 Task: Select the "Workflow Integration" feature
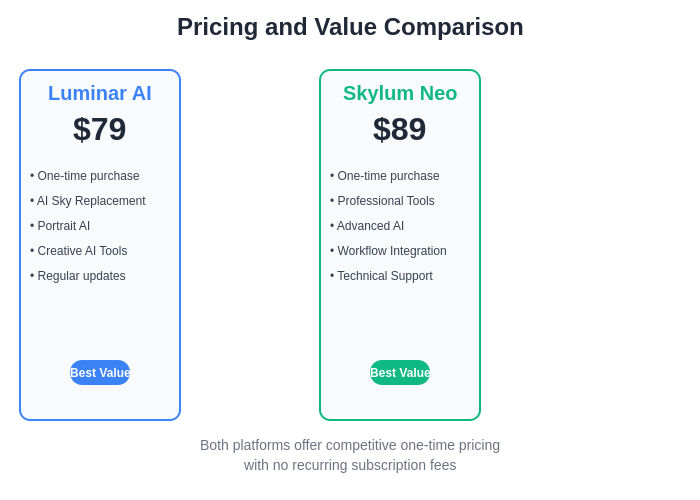tap(389, 251)
